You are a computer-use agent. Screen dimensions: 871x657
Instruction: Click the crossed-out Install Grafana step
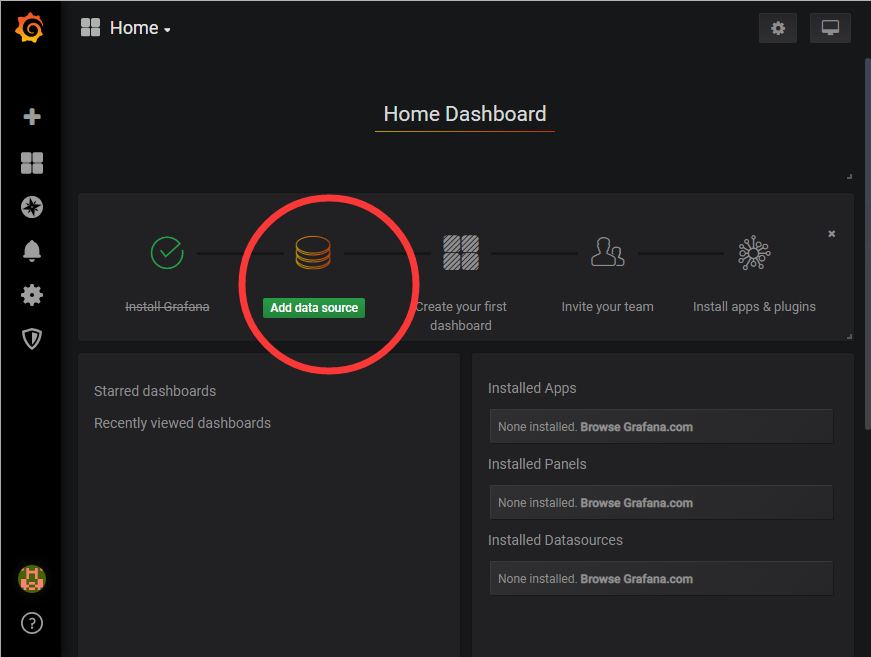pos(167,307)
